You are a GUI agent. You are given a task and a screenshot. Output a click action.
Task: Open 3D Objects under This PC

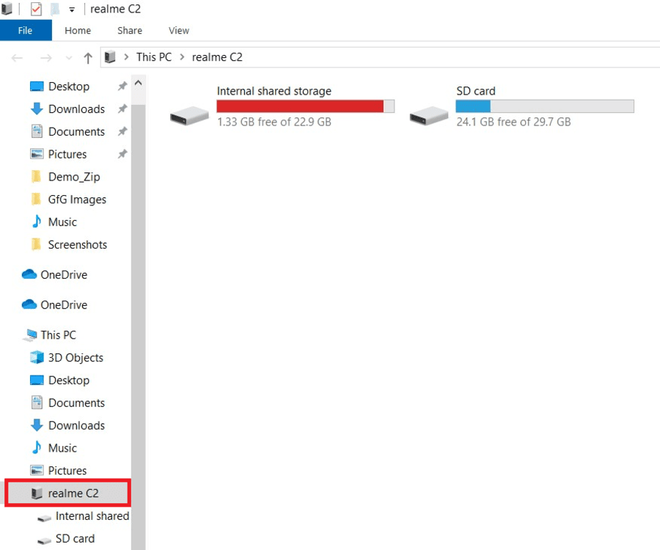[x=75, y=358]
